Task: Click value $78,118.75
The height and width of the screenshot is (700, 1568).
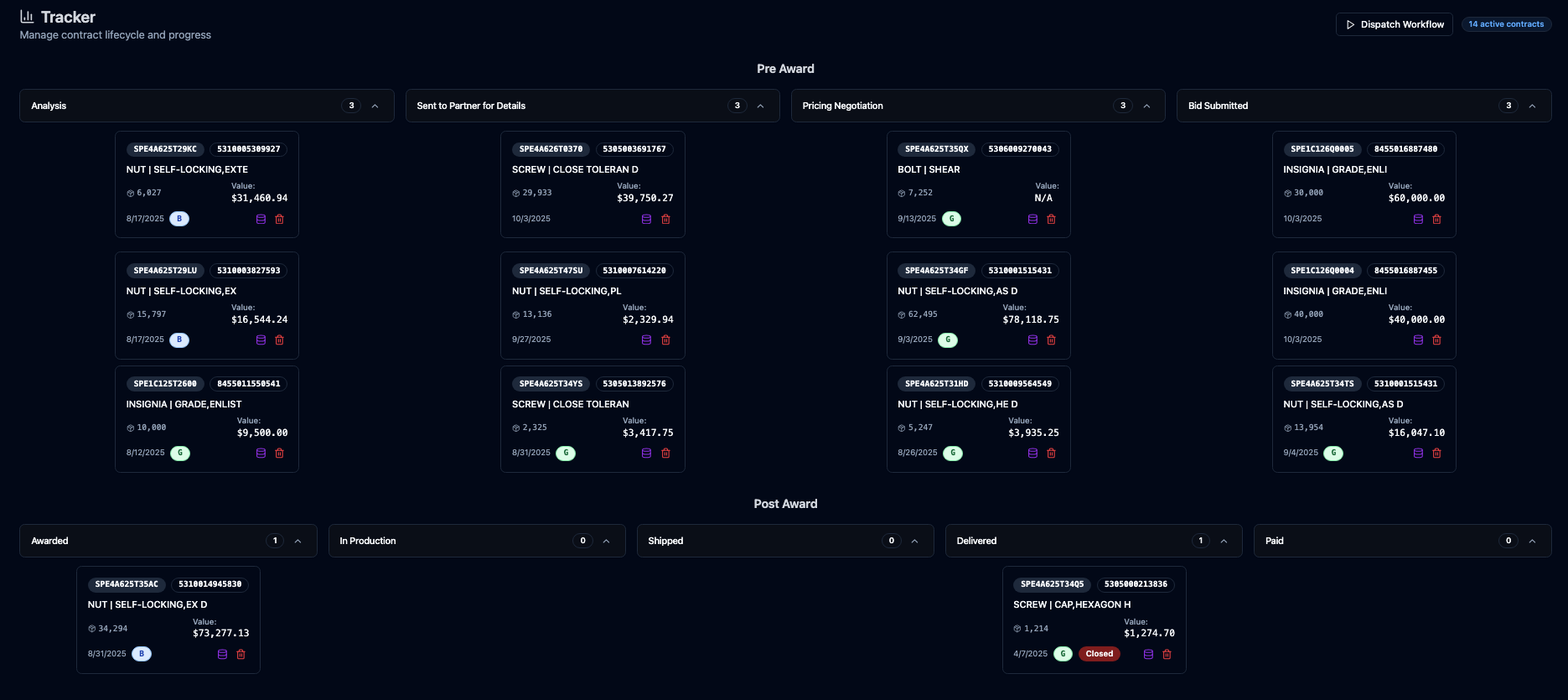Action: point(1031,319)
